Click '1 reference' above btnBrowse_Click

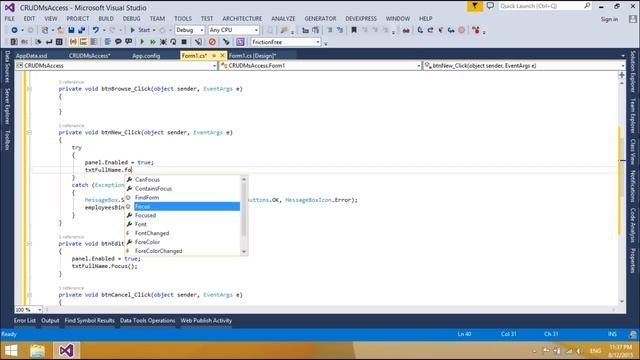(71, 82)
